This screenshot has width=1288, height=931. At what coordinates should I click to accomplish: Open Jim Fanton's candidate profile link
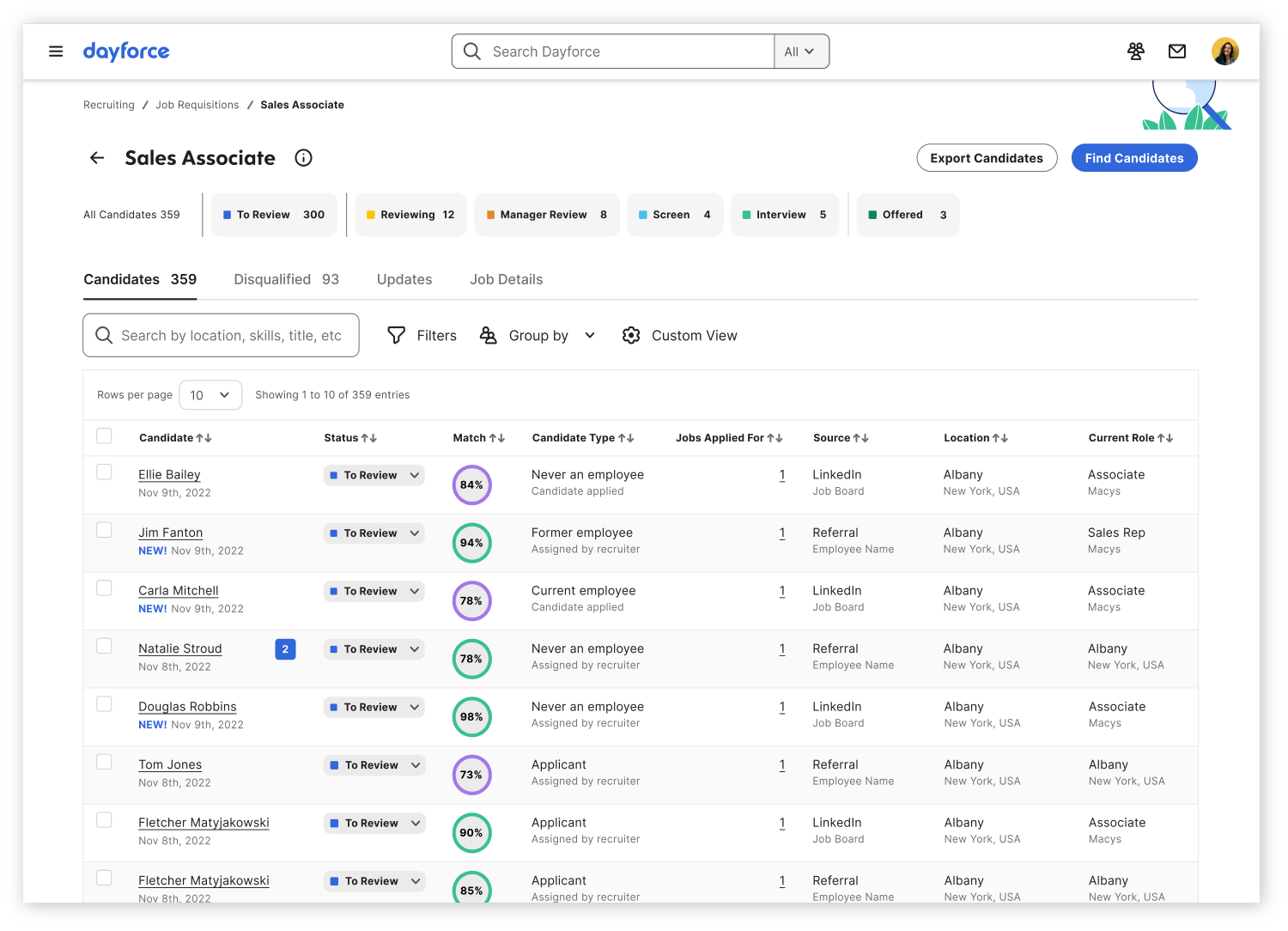(x=171, y=533)
